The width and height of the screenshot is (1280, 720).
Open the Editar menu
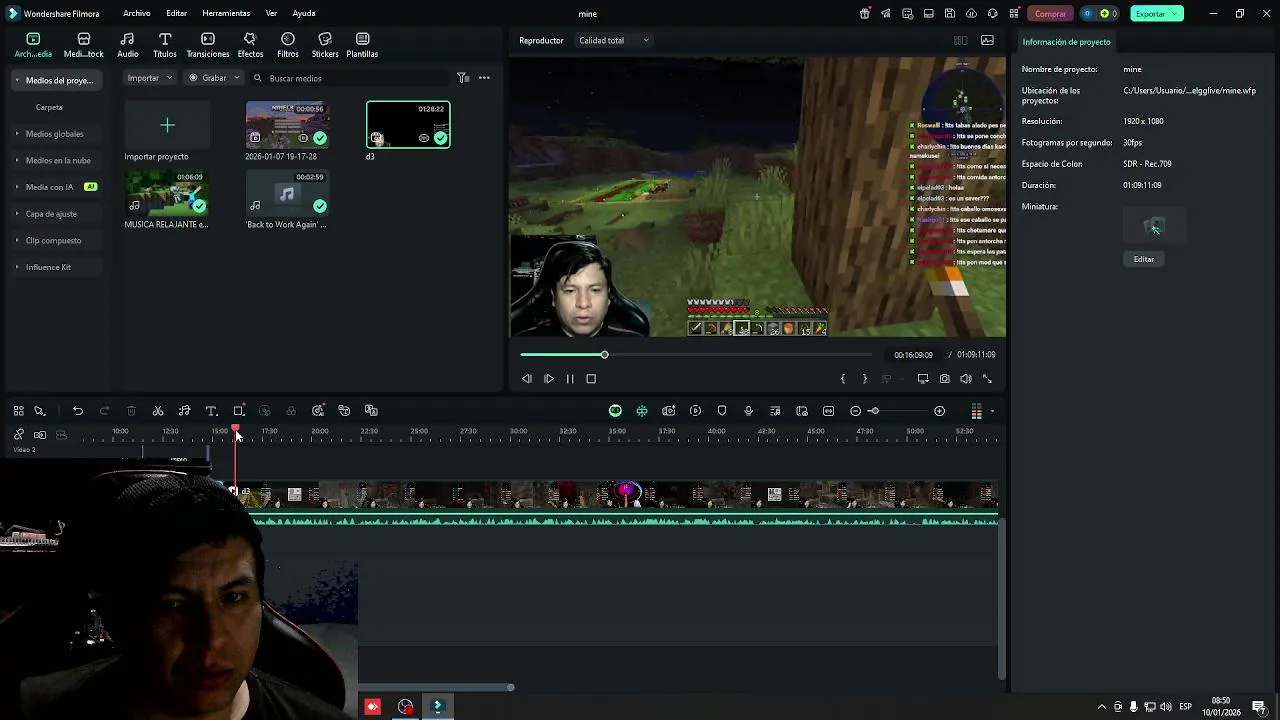click(x=177, y=14)
